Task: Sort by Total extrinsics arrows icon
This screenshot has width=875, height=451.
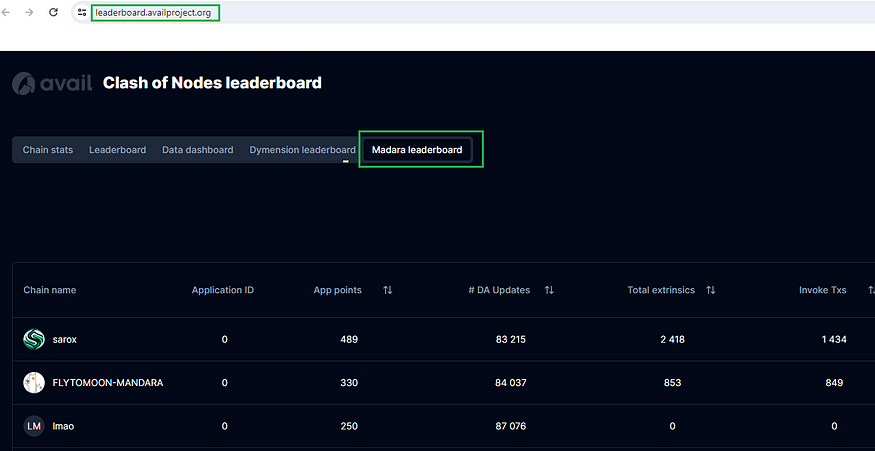Action: point(710,290)
